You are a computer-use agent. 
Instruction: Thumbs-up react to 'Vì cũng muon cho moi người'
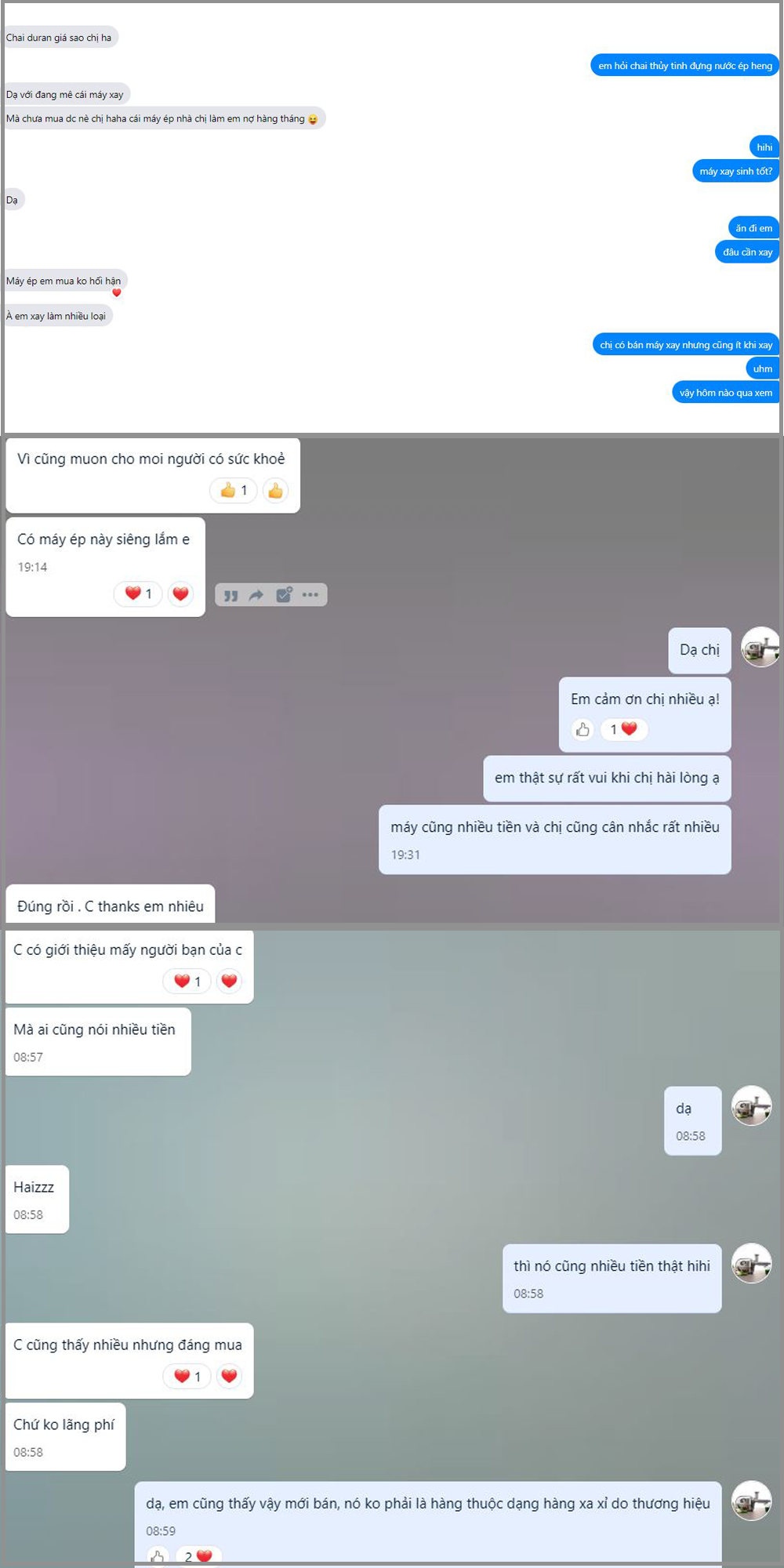(275, 491)
